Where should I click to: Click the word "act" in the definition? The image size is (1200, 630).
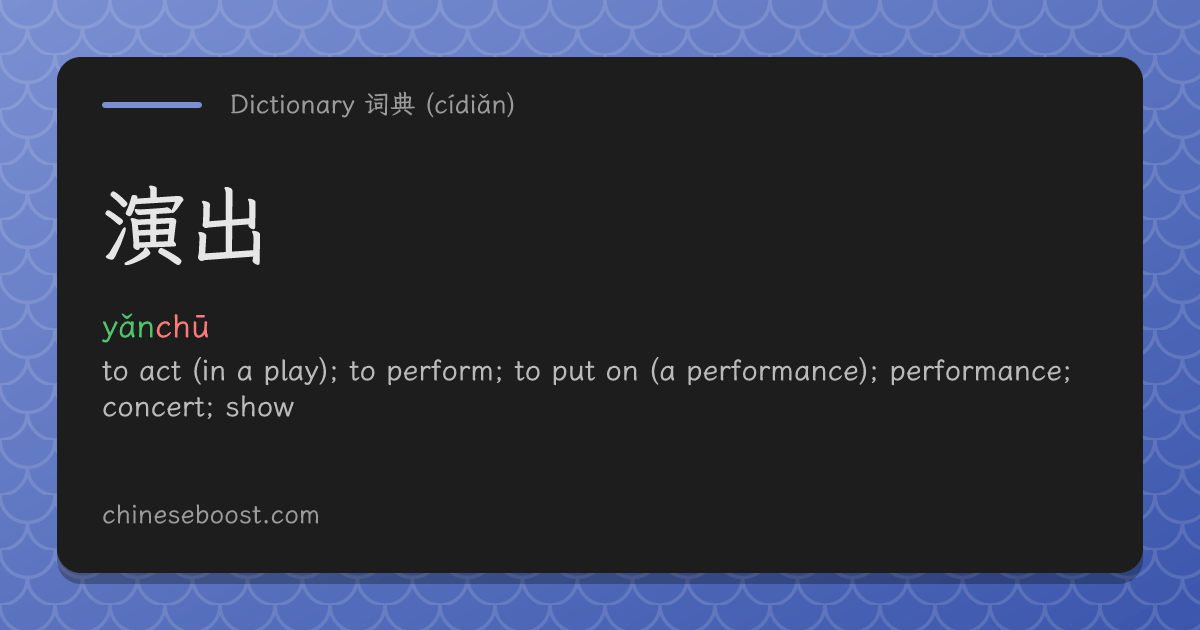coord(160,371)
